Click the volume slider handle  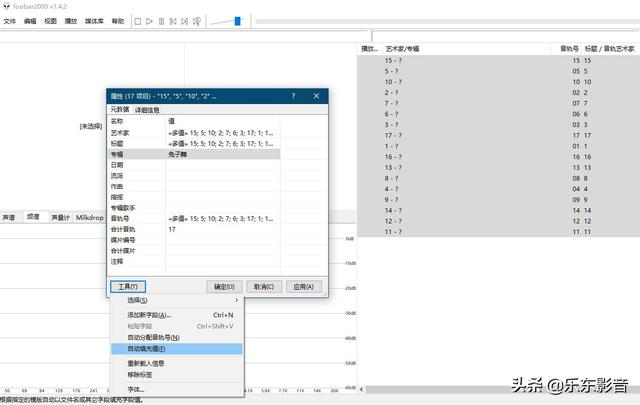tap(238, 21)
